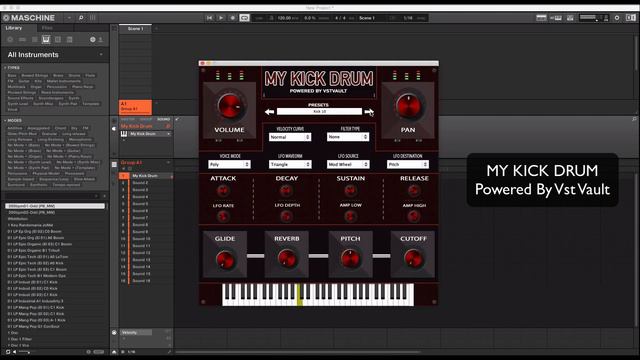
Task: Open the LFO Destination Pitch dropdown
Action: [408, 164]
